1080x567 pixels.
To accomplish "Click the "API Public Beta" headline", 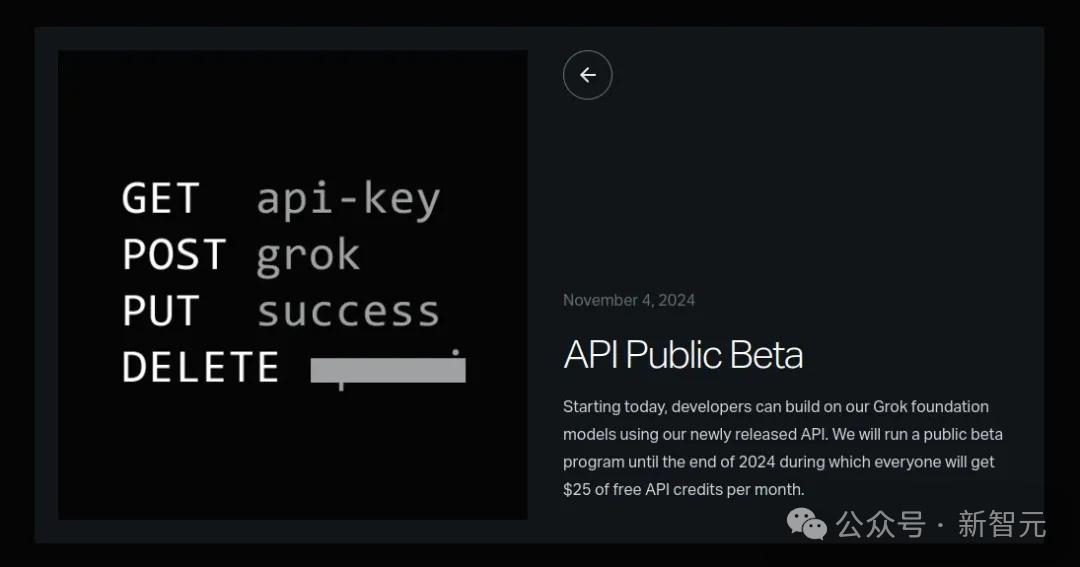I will pos(683,355).
